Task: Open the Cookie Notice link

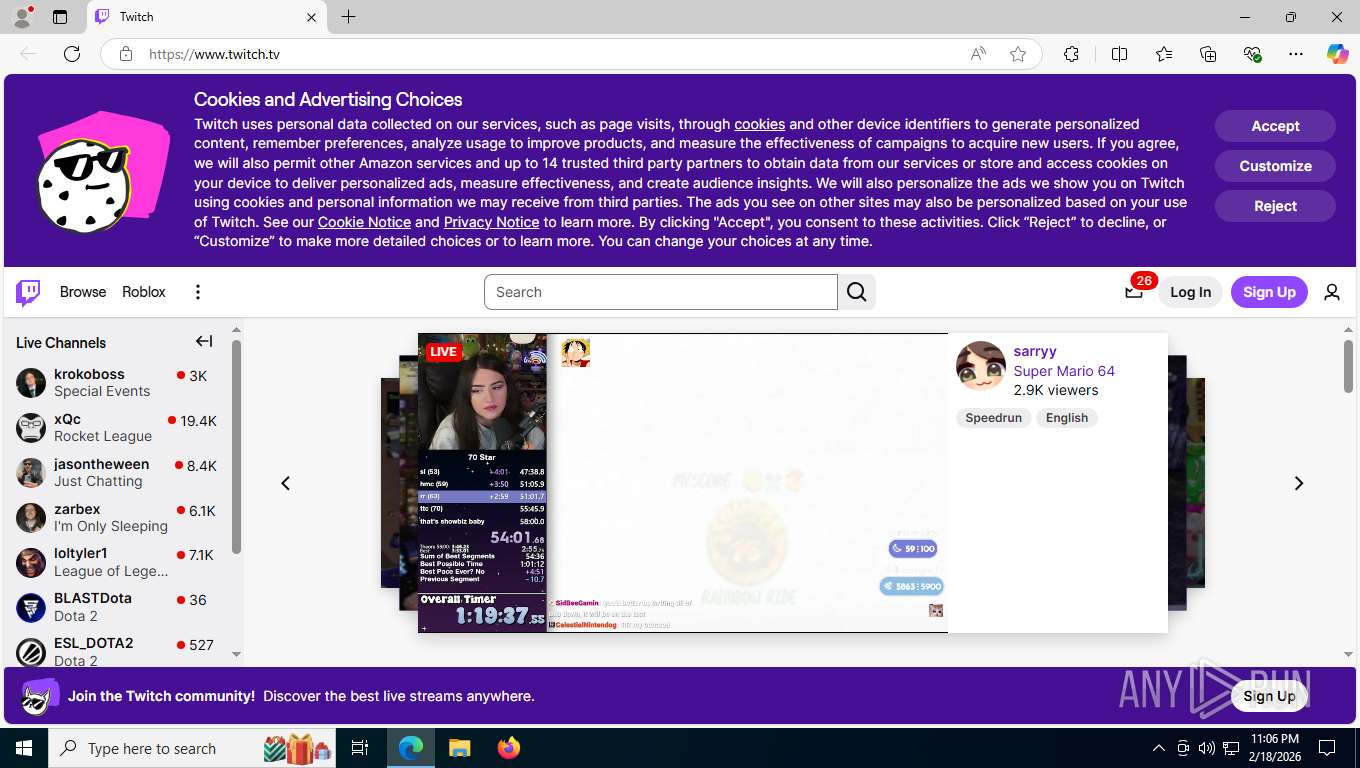Action: (364, 222)
